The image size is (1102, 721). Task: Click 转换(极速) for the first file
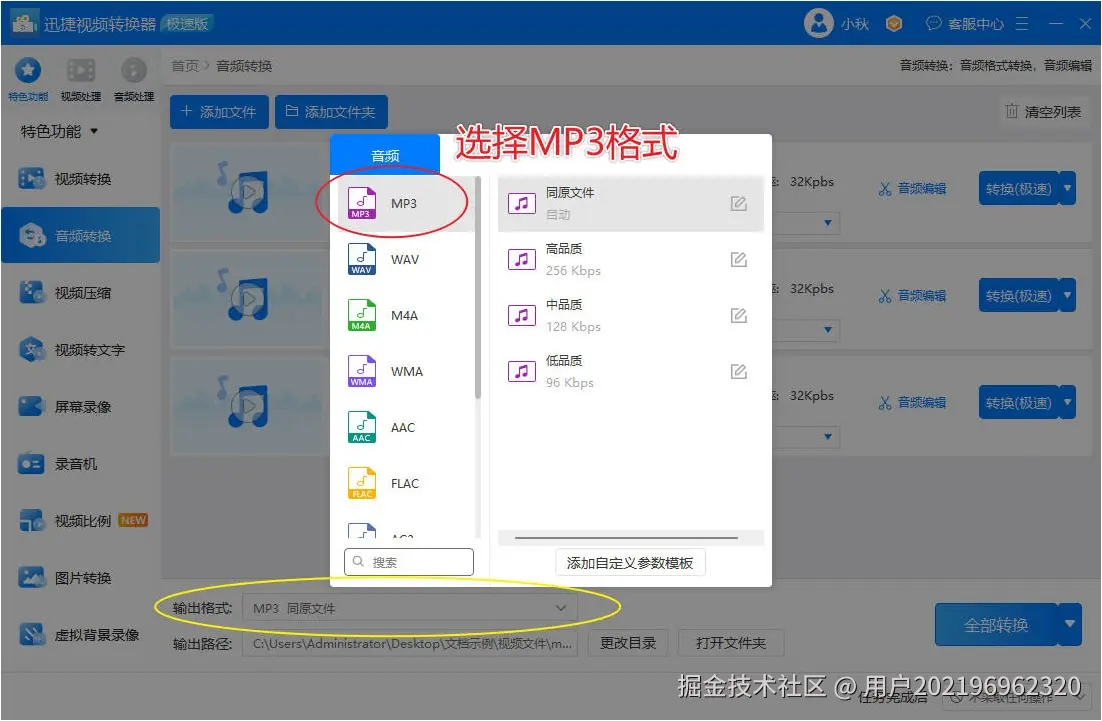tap(1018, 189)
